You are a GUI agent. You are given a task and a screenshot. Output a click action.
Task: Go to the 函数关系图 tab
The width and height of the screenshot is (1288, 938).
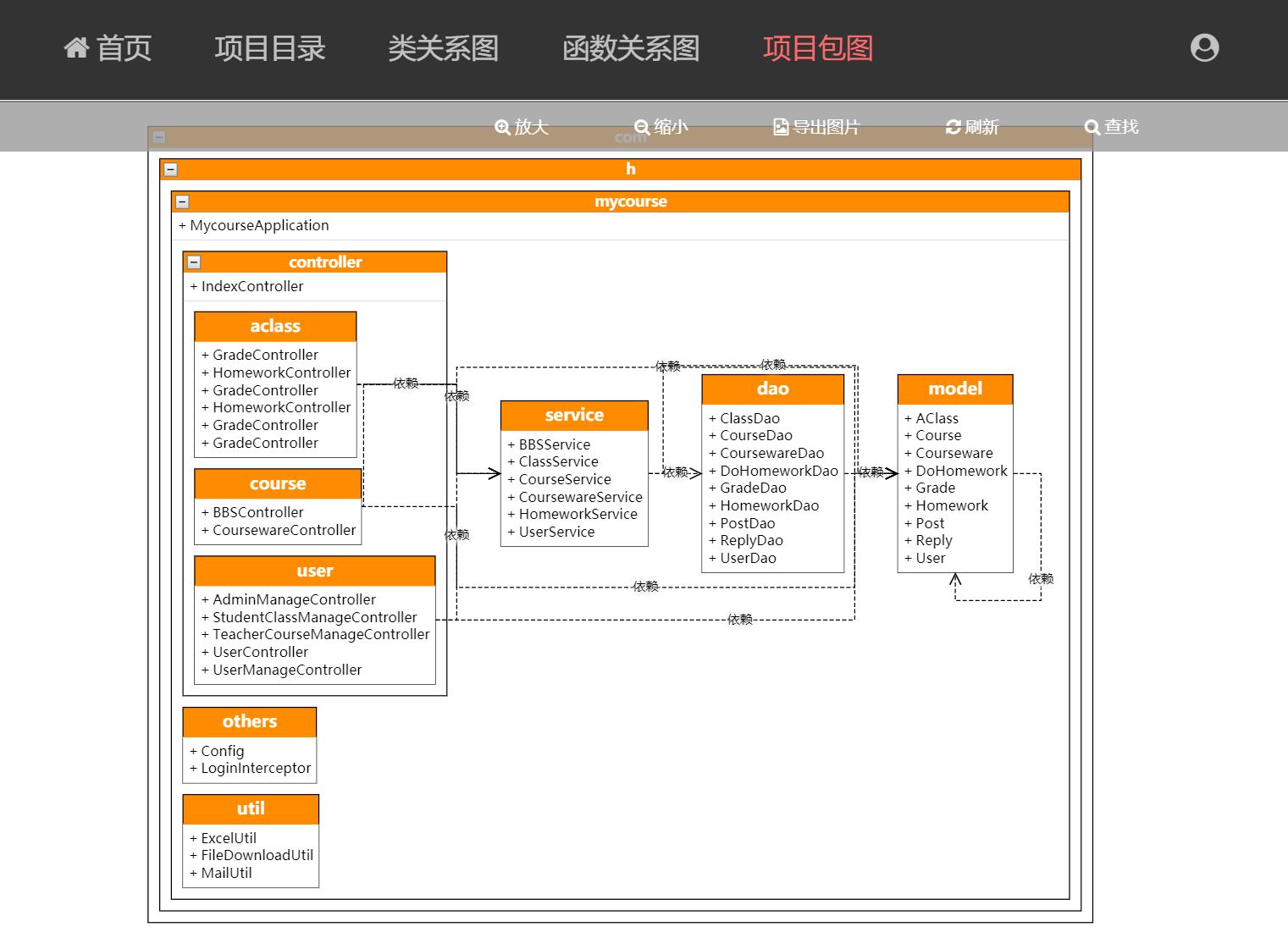pos(631,48)
